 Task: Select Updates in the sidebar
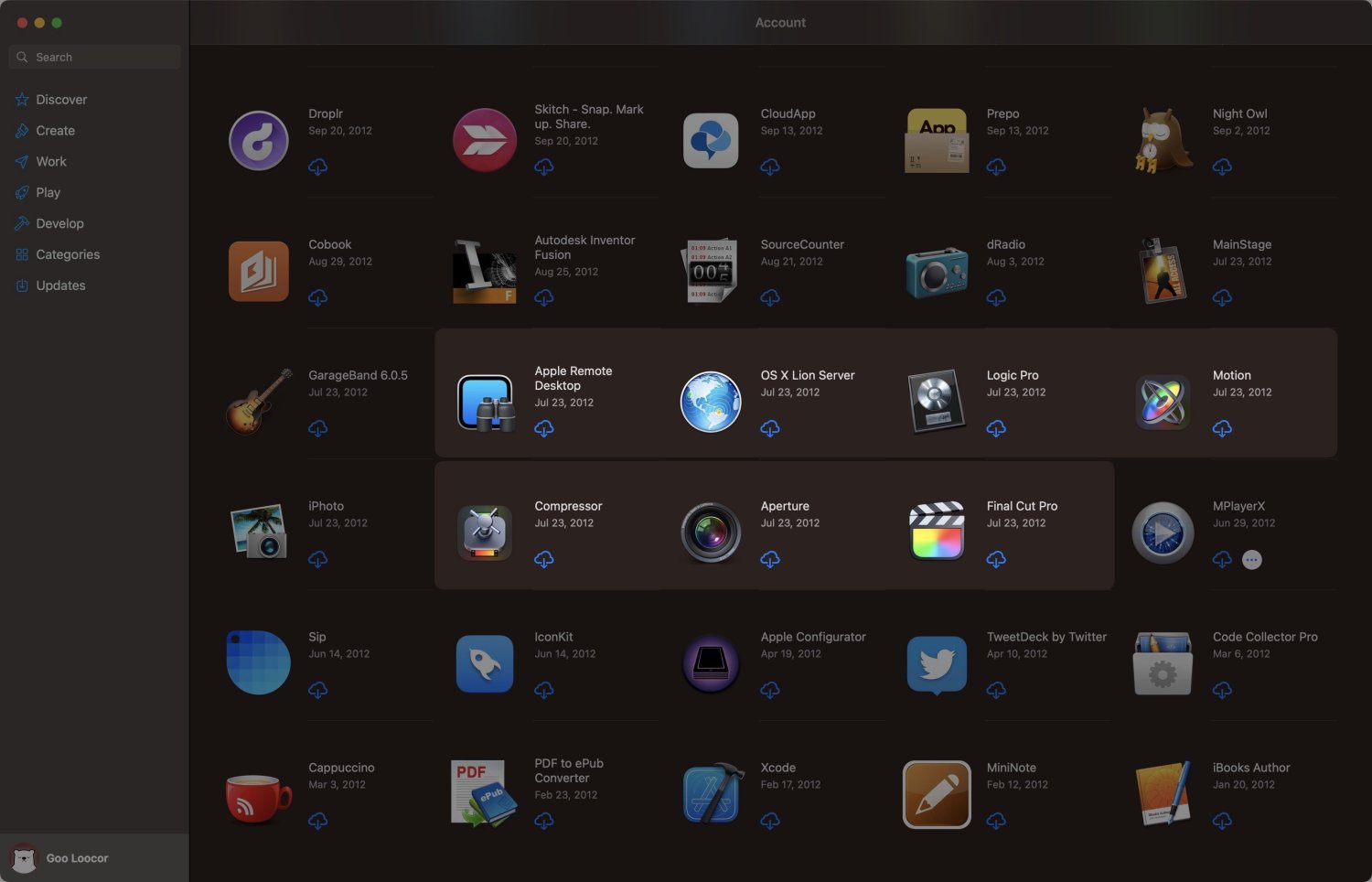(60, 285)
